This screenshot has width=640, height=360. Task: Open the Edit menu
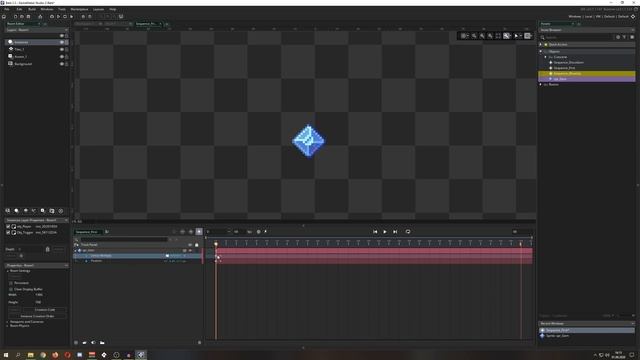pyautogui.click(x=19, y=9)
